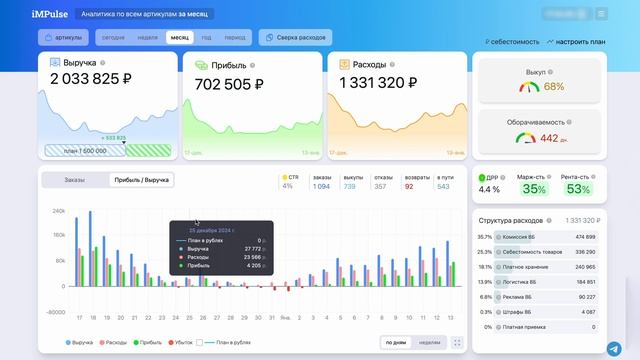The height and width of the screenshot is (360, 640).
Task: Select the период custom range tab
Action: coord(235,38)
